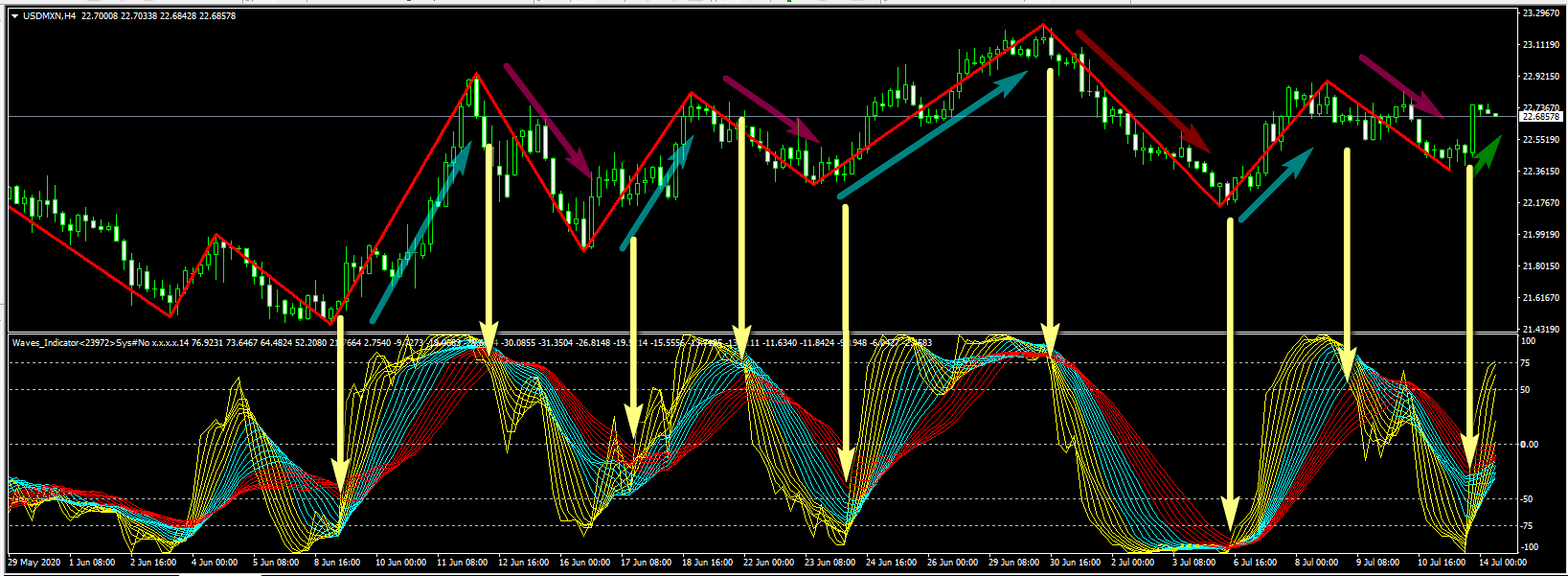Click the 4 Jun 00:00 time label
This screenshot has width=1568, height=576.
(x=214, y=563)
